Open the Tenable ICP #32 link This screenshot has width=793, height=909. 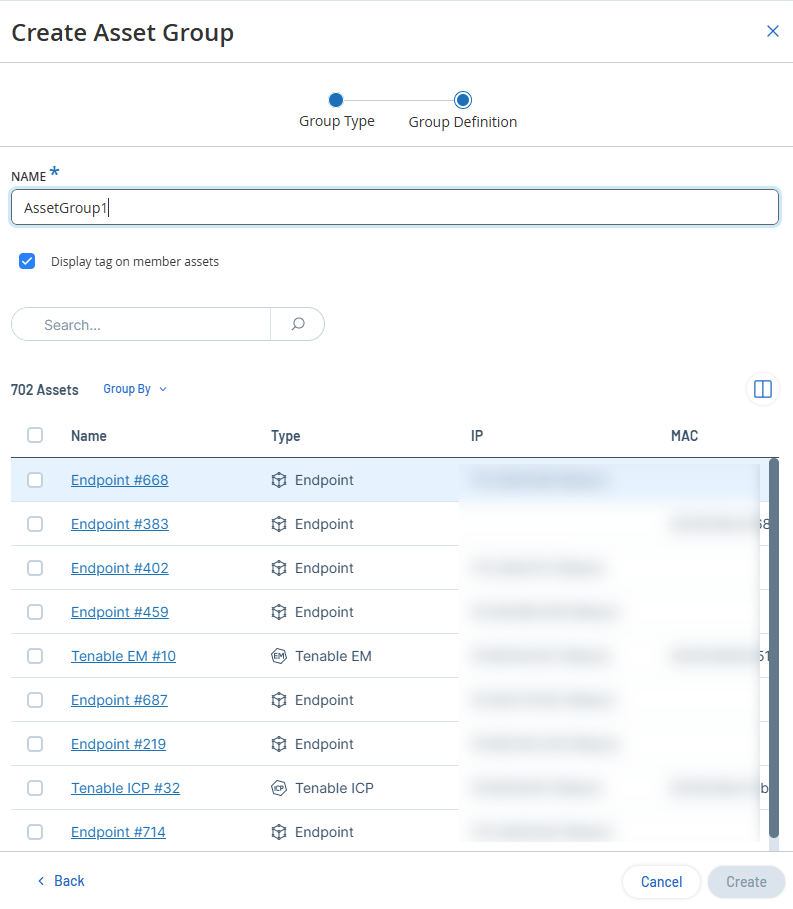pos(125,788)
